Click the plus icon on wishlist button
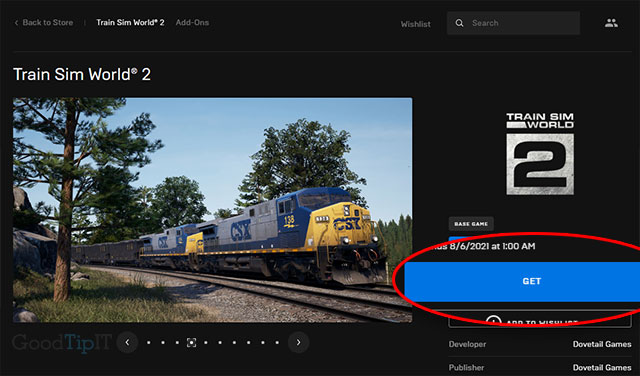This screenshot has height=376, width=640. tap(493, 321)
